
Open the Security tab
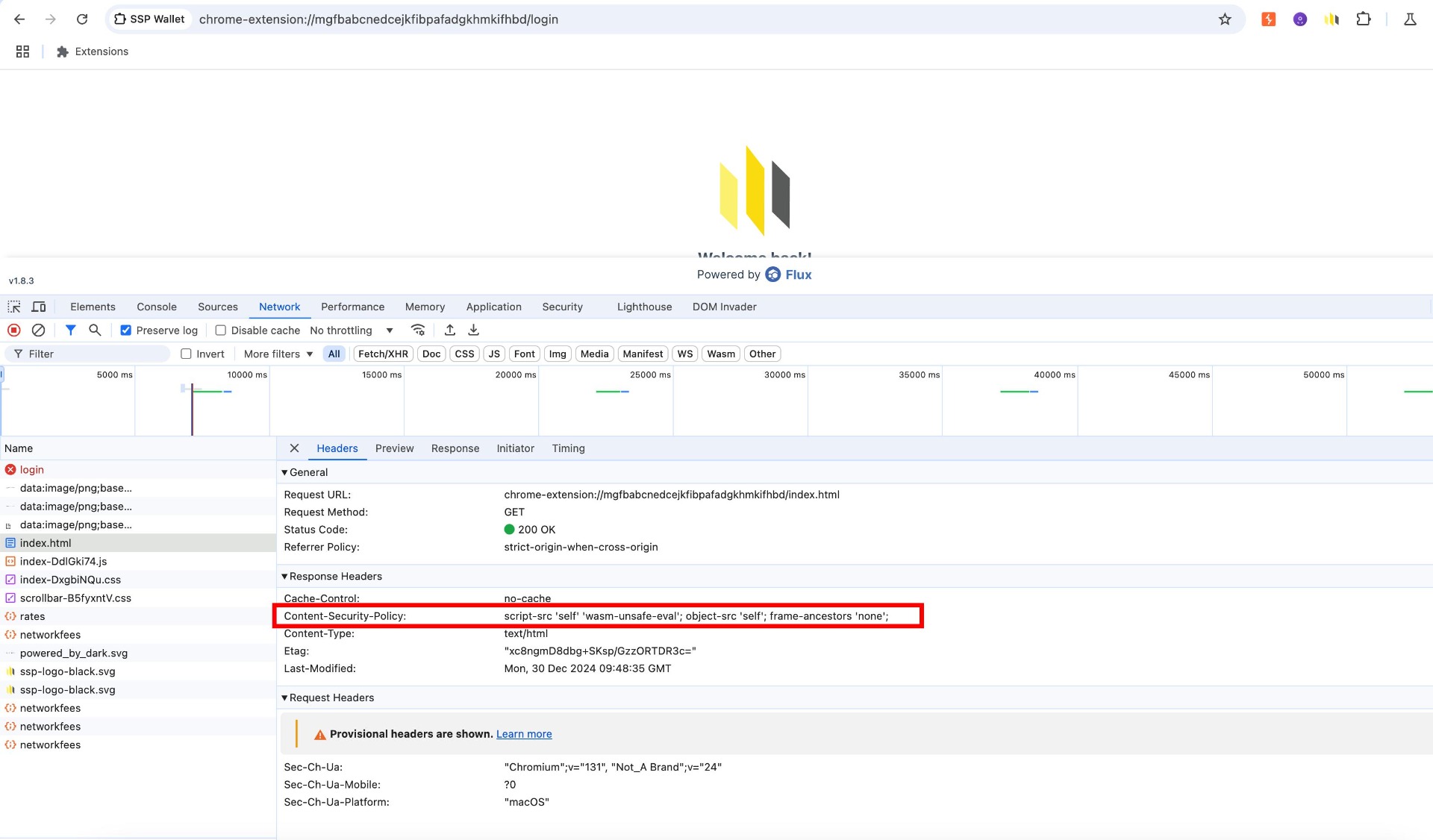[562, 307]
